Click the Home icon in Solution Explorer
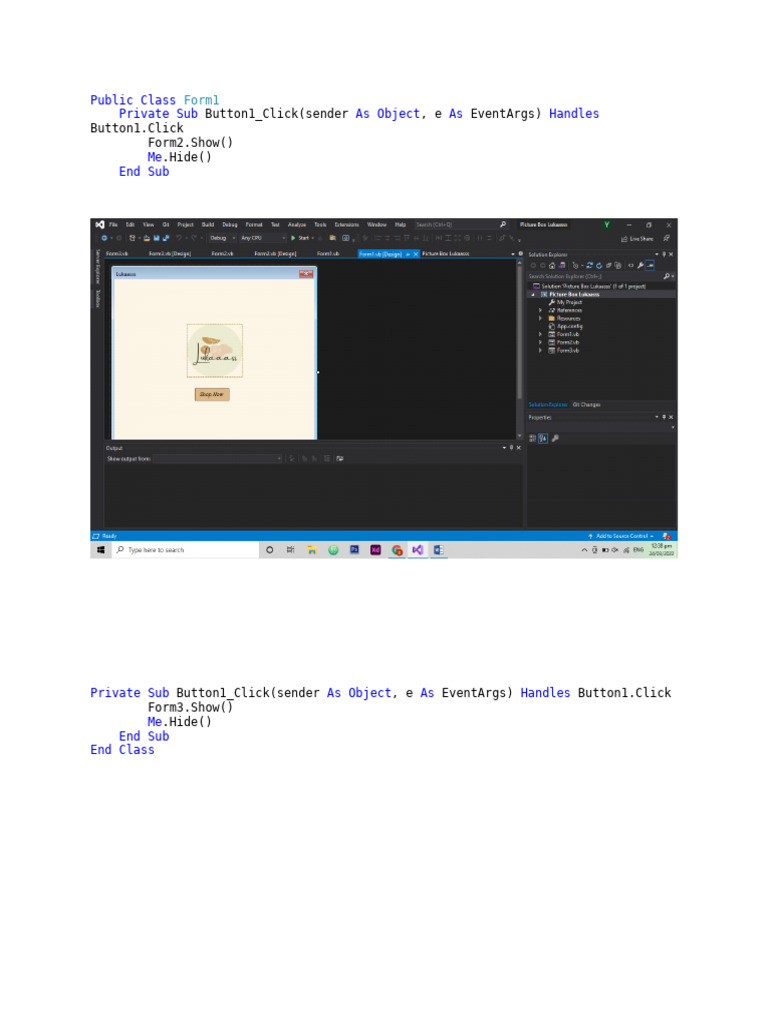768x1024 pixels. 552,265
